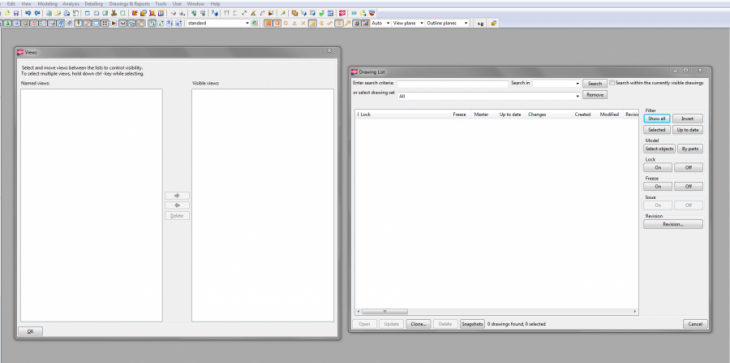The image size is (730, 363).
Task: Toggle the first orange snap switch
Action: (x=268, y=23)
